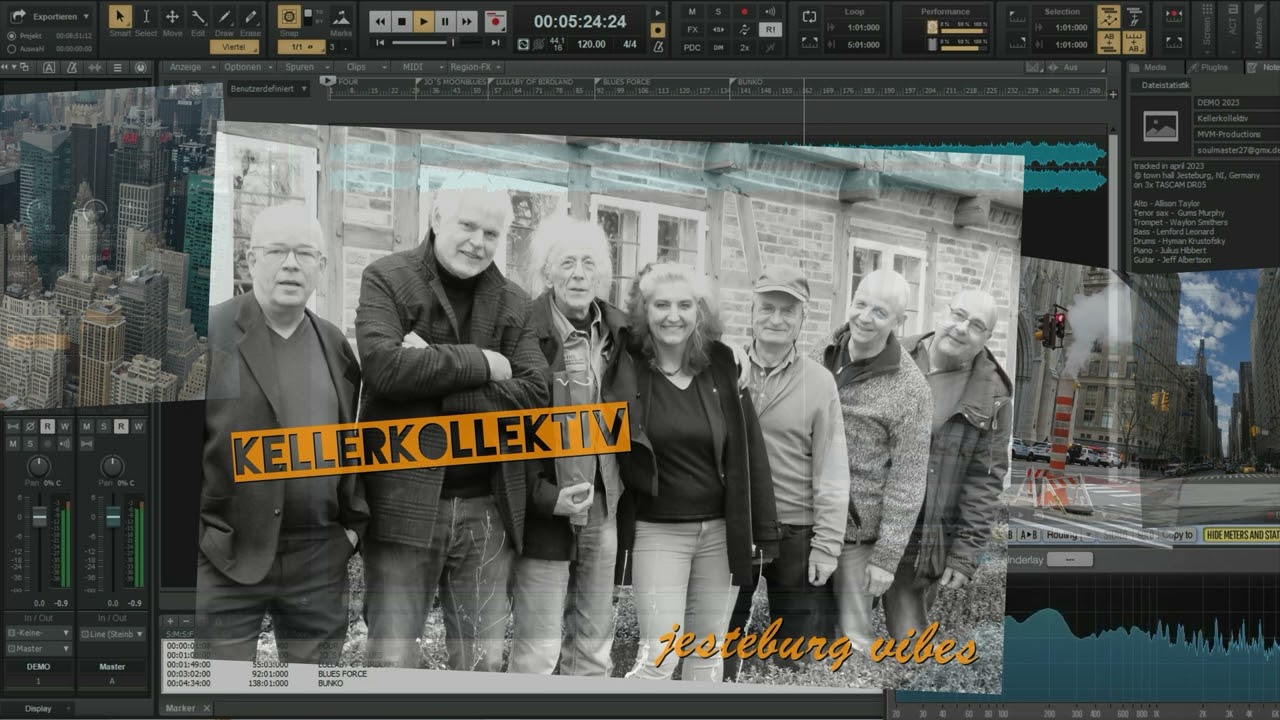The height and width of the screenshot is (720, 1280).
Task: Go to project end button
Action: click(x=496, y=43)
